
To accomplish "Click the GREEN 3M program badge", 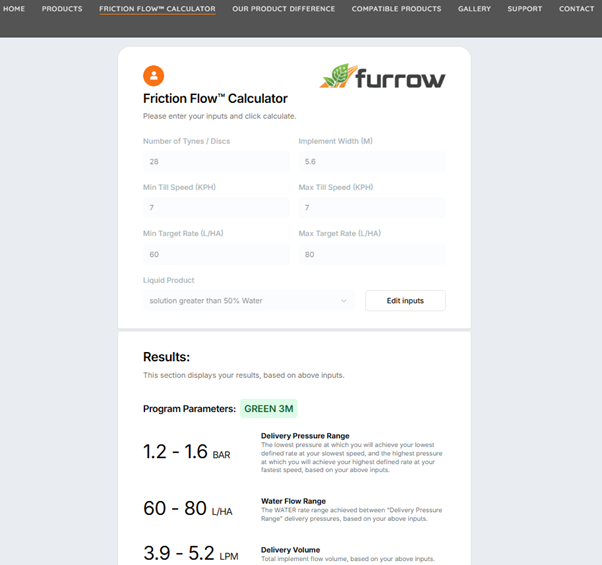I will pyautogui.click(x=269, y=408).
